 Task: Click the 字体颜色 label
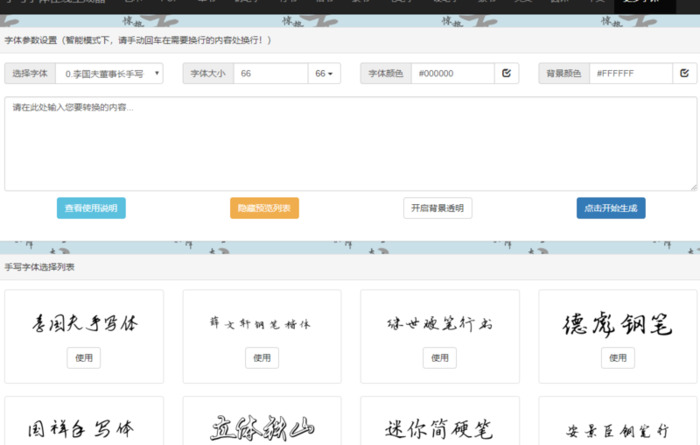tap(386, 74)
